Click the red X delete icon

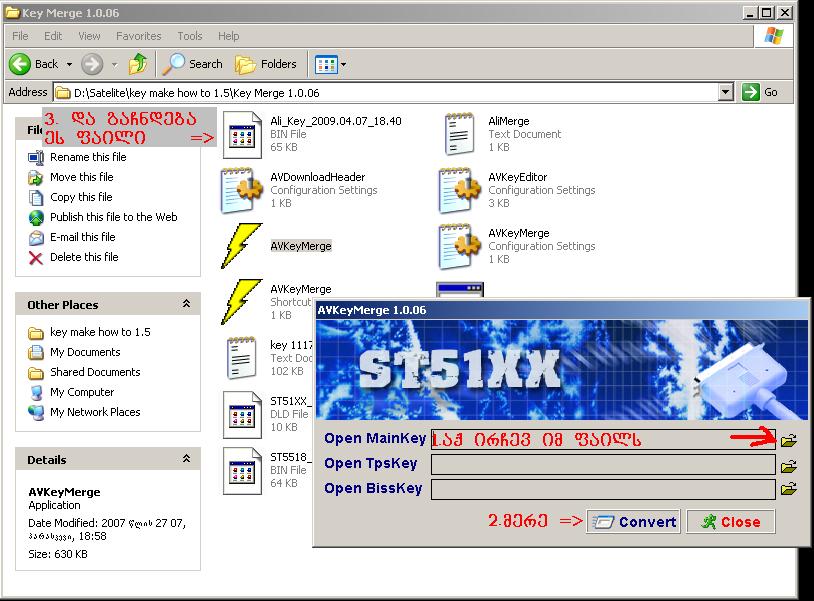(x=36, y=258)
